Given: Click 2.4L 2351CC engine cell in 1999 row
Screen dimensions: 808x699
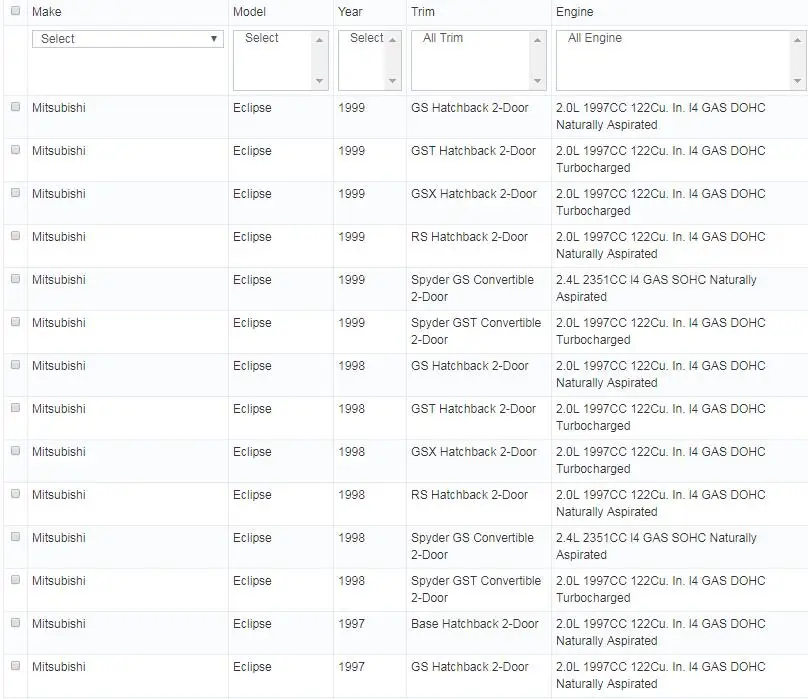Looking at the screenshot, I should (656, 288).
